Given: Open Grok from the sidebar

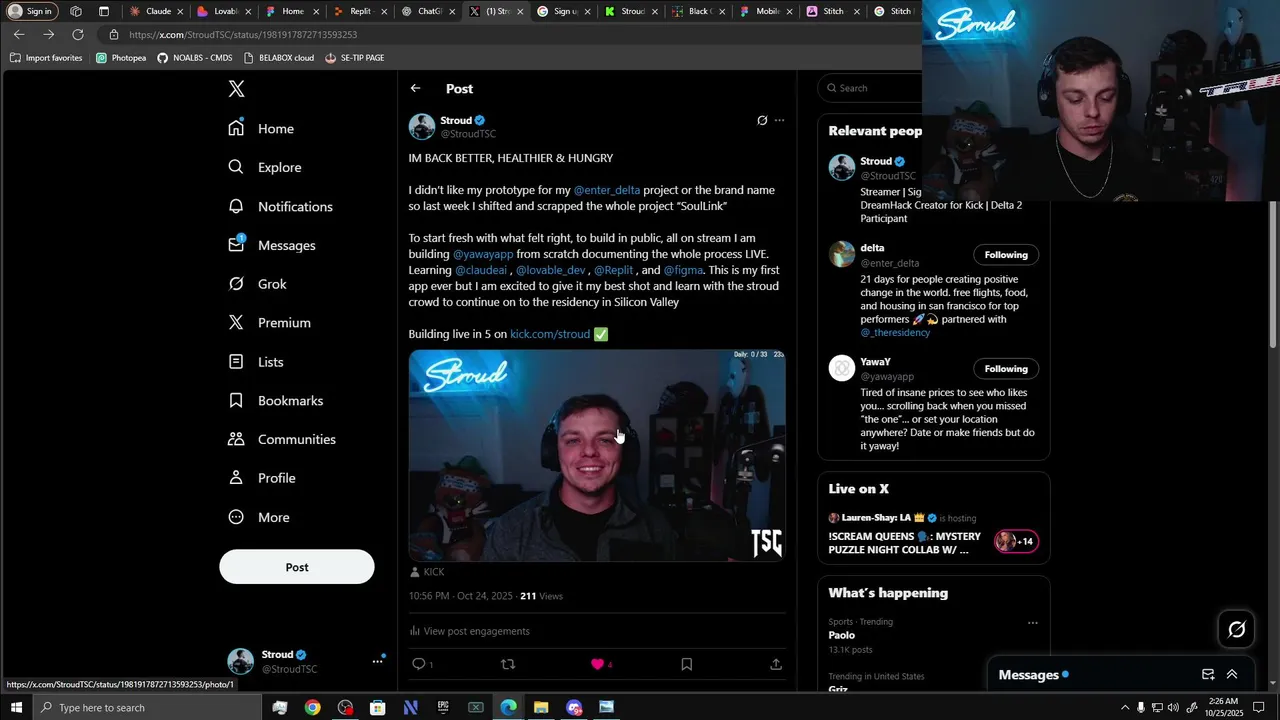Looking at the screenshot, I should [x=257, y=284].
